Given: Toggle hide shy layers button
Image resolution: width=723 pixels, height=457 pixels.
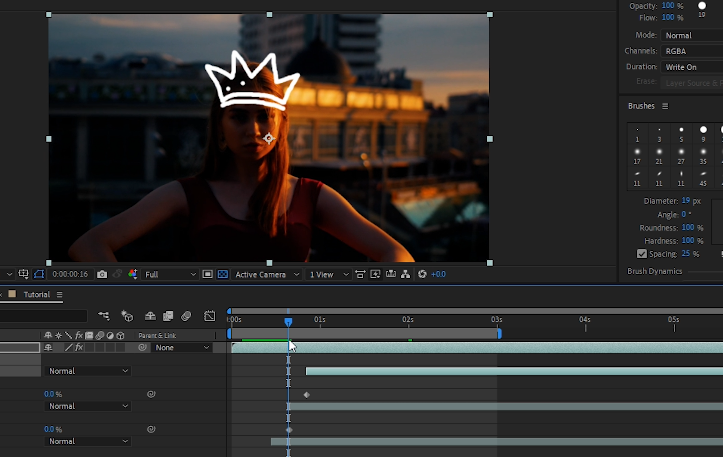Looking at the screenshot, I should click(150, 316).
